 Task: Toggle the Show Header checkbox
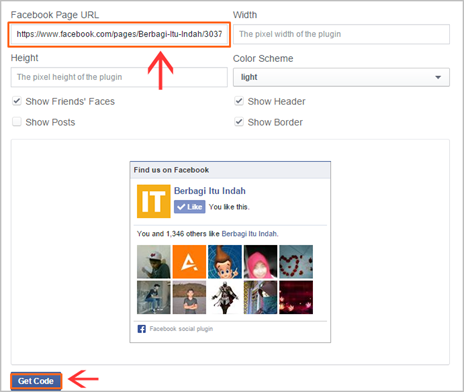coord(239,101)
